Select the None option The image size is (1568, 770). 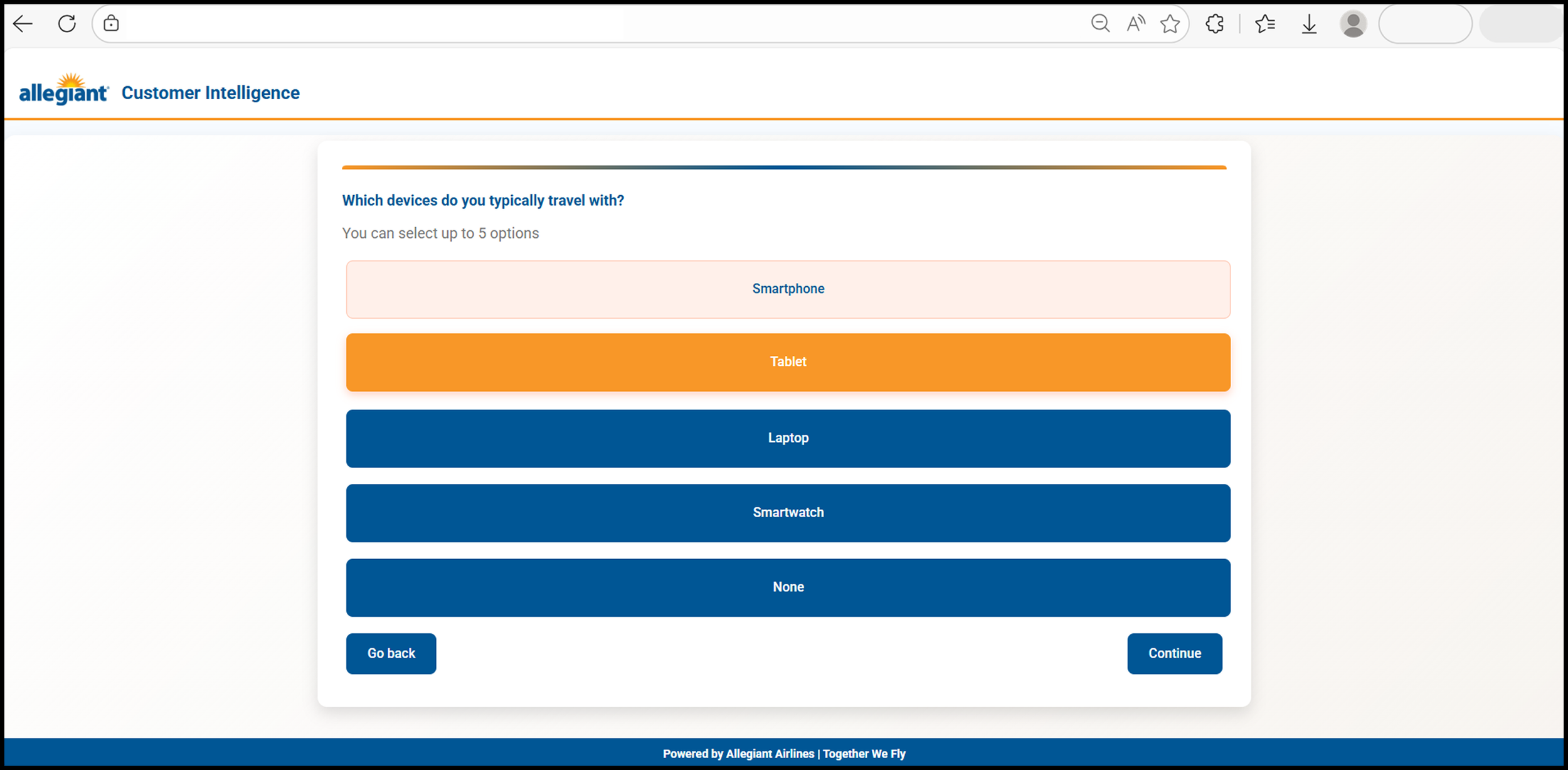click(788, 587)
